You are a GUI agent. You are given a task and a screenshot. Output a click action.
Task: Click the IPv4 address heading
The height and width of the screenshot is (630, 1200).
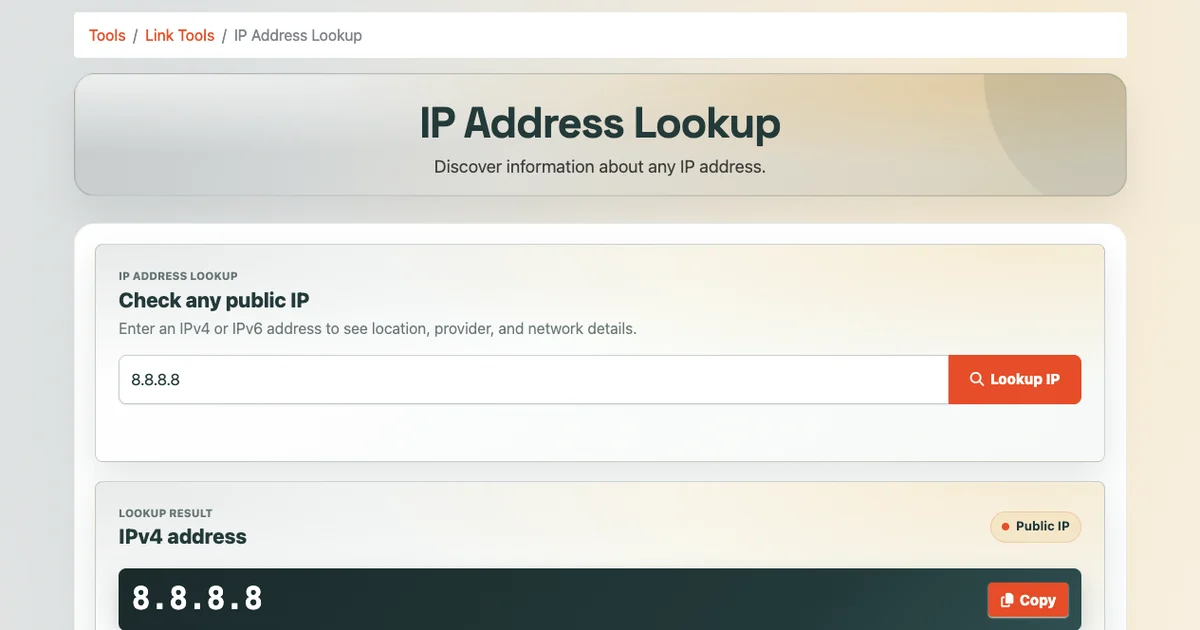[x=182, y=536]
